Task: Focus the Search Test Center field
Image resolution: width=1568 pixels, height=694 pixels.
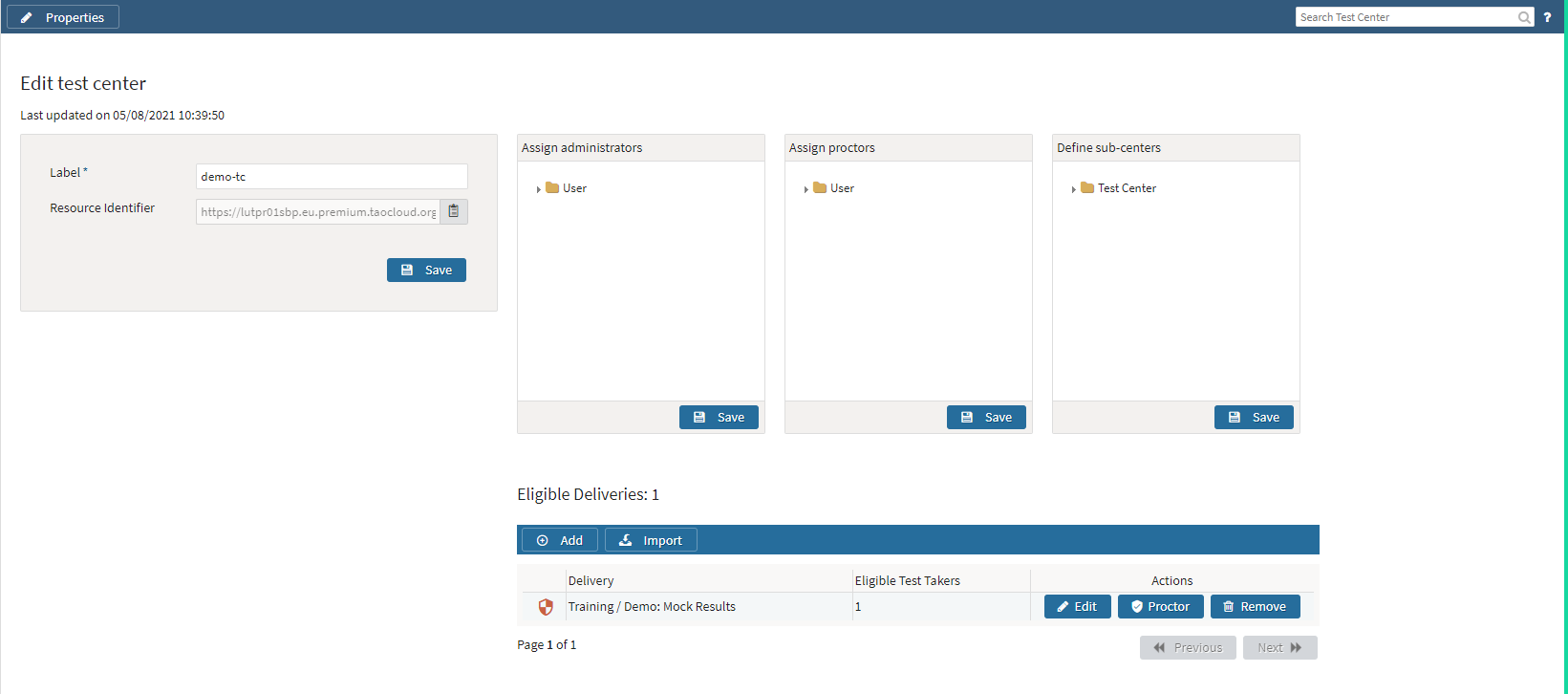Action: [x=1405, y=17]
